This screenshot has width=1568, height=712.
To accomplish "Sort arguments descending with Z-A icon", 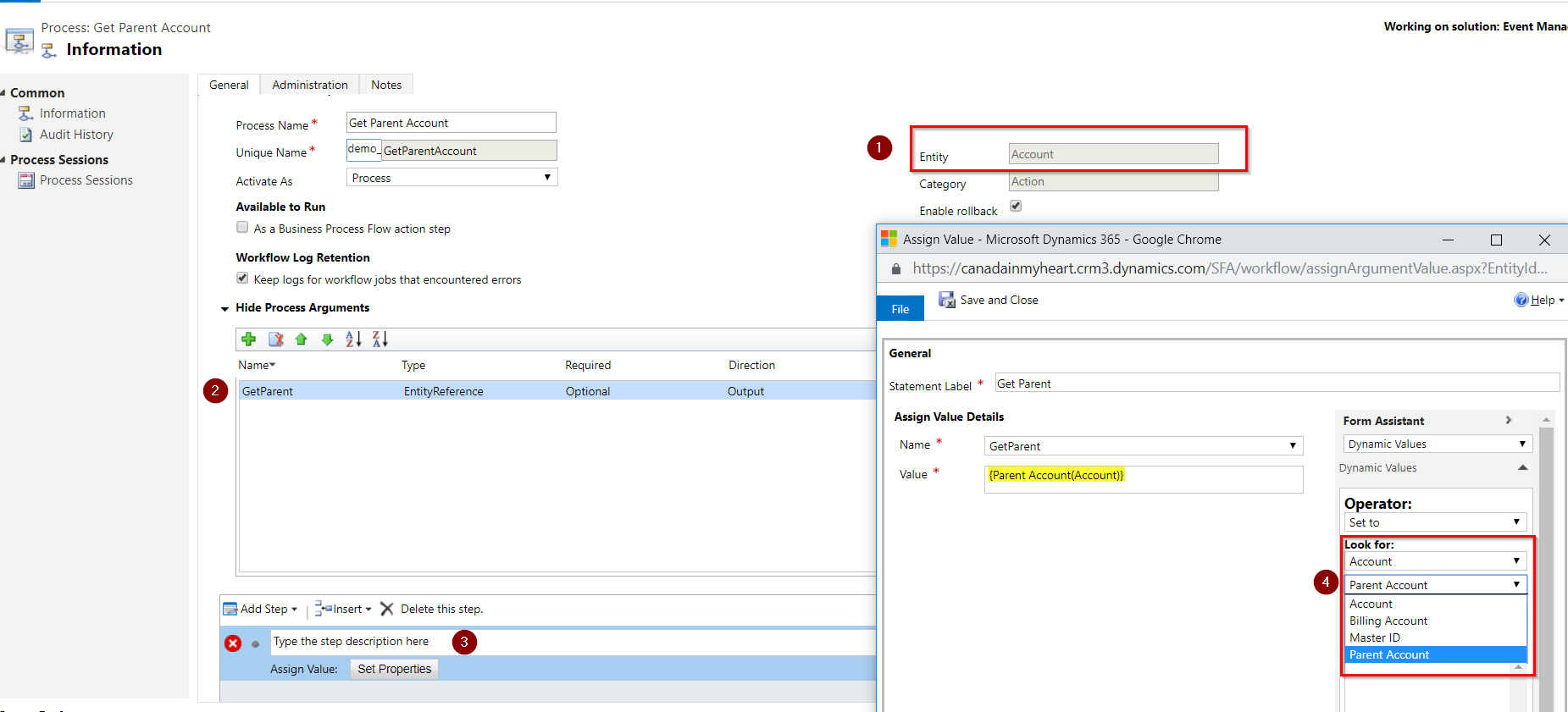I will click(x=380, y=339).
